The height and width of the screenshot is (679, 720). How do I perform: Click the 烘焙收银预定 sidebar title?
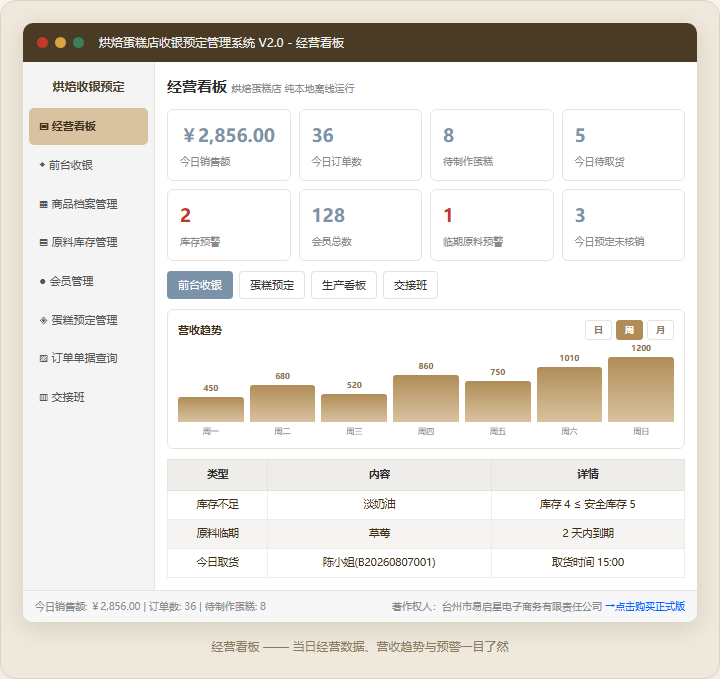coord(88,87)
